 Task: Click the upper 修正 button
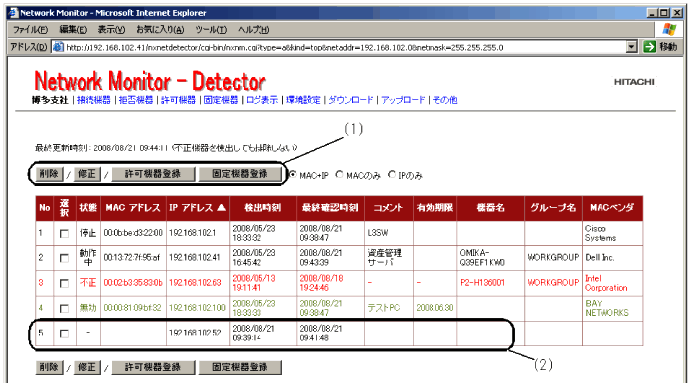pyautogui.click(x=86, y=174)
